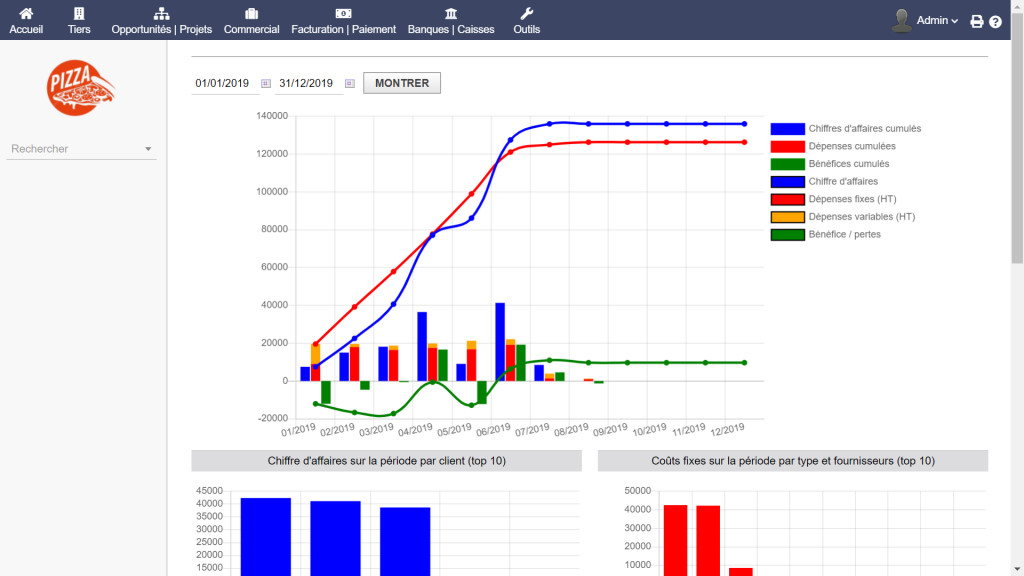The height and width of the screenshot is (576, 1024).
Task: Click the Bénéfices cumulés legend label
Action: point(848,164)
